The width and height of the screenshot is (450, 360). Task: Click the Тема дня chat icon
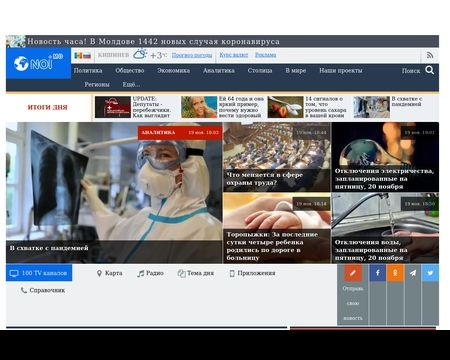pyautogui.click(x=181, y=273)
